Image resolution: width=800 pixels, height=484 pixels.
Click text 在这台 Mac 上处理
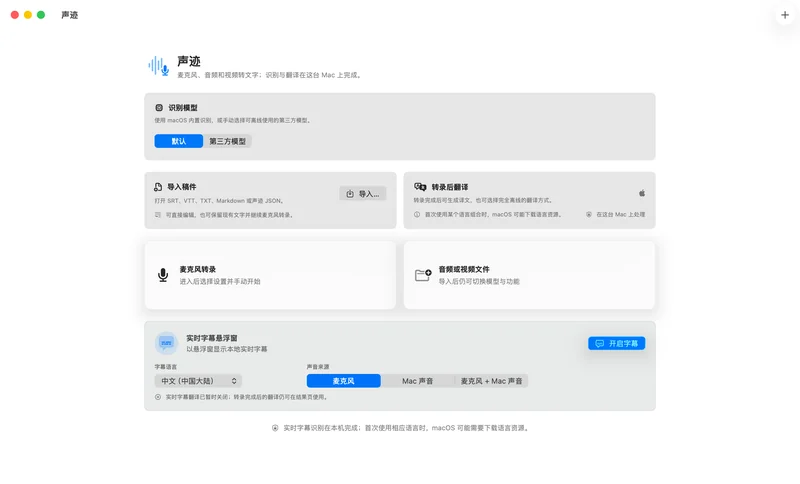[620, 214]
